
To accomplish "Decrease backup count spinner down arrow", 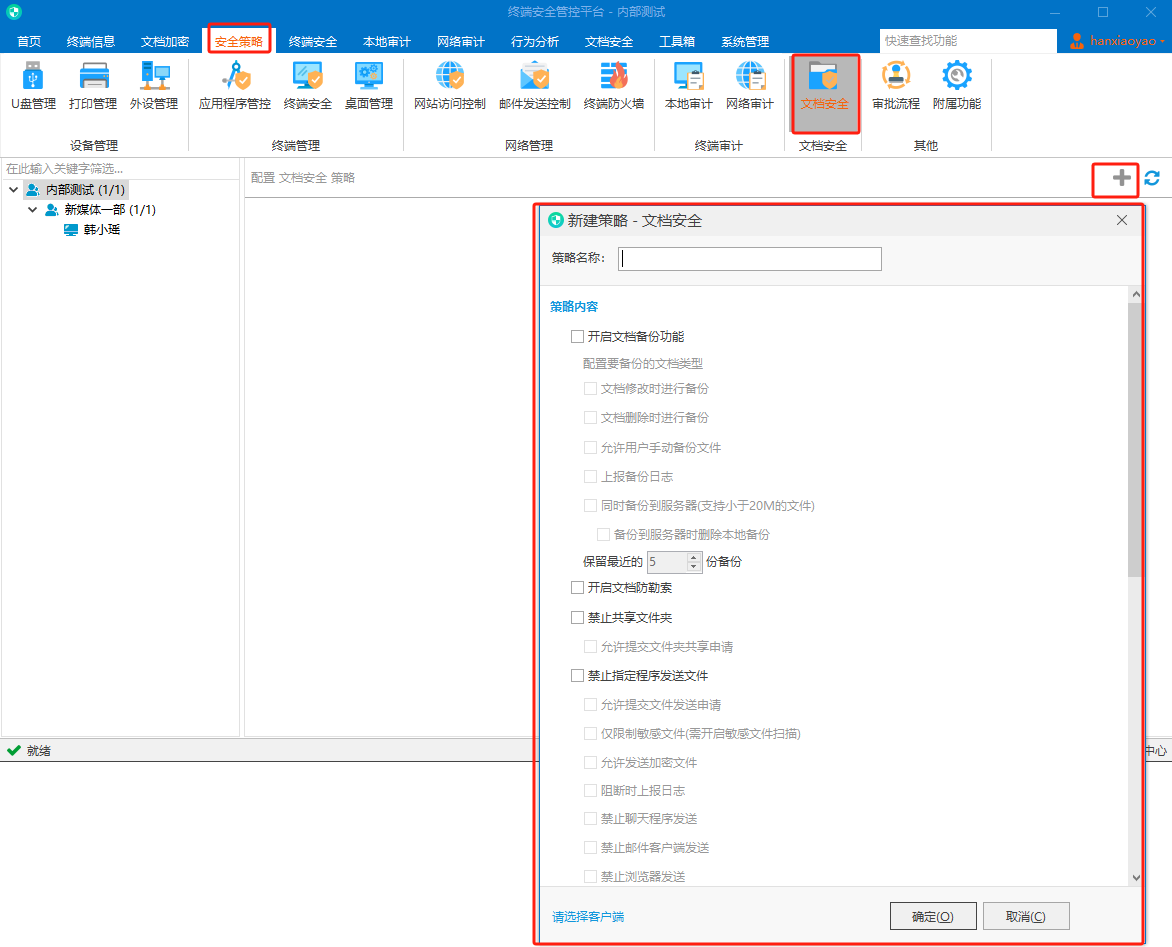I will coord(694,567).
